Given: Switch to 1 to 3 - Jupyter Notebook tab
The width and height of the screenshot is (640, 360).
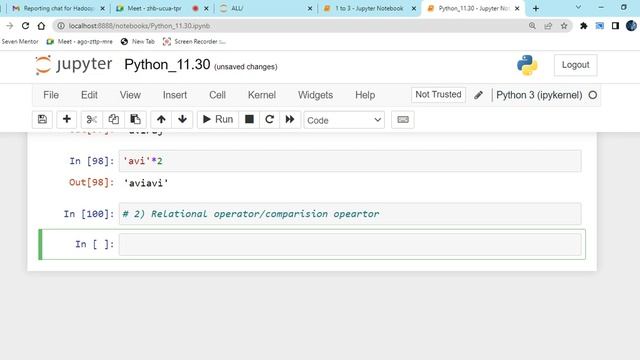Looking at the screenshot, I should pyautogui.click(x=369, y=8).
